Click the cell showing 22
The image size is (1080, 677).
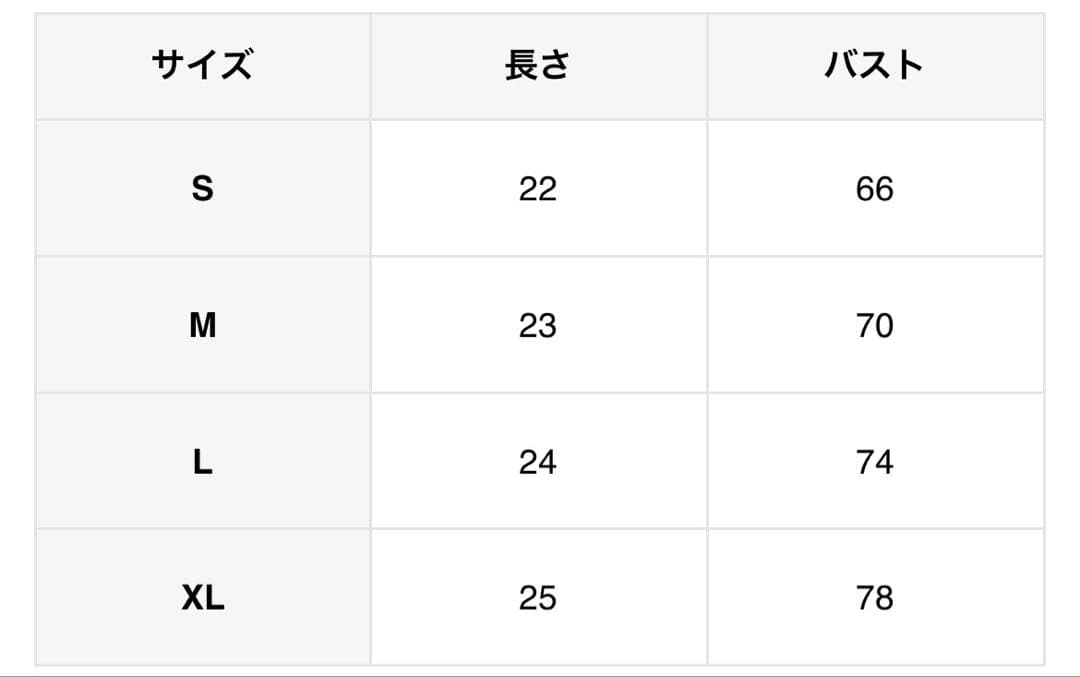(538, 188)
